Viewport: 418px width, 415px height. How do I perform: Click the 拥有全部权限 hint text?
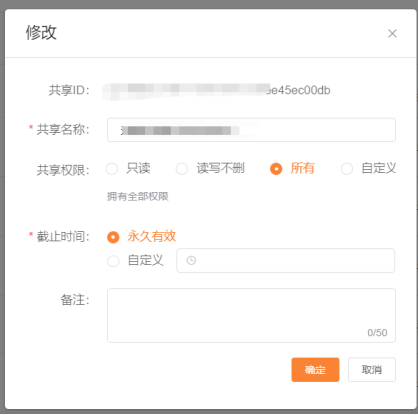[x=138, y=196]
